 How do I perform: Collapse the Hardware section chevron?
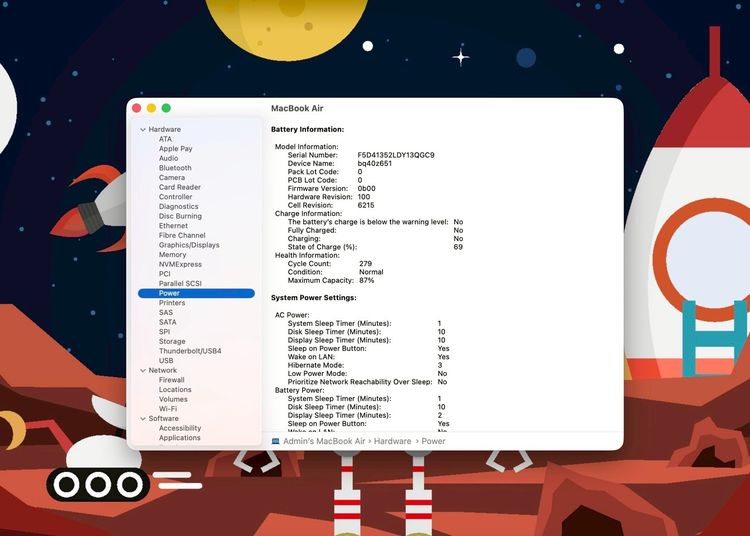[x=143, y=130]
